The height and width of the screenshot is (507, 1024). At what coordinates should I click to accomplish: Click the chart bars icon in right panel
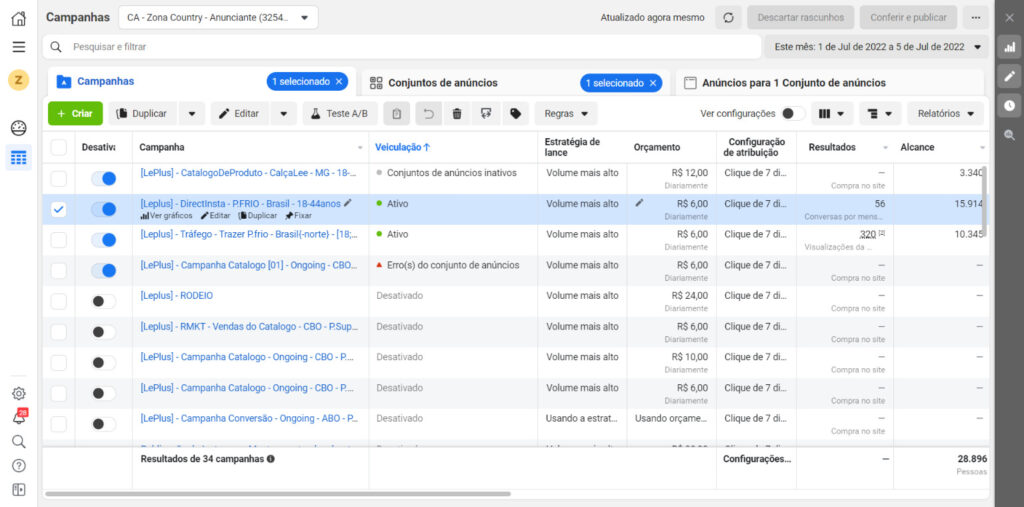coord(1009,47)
